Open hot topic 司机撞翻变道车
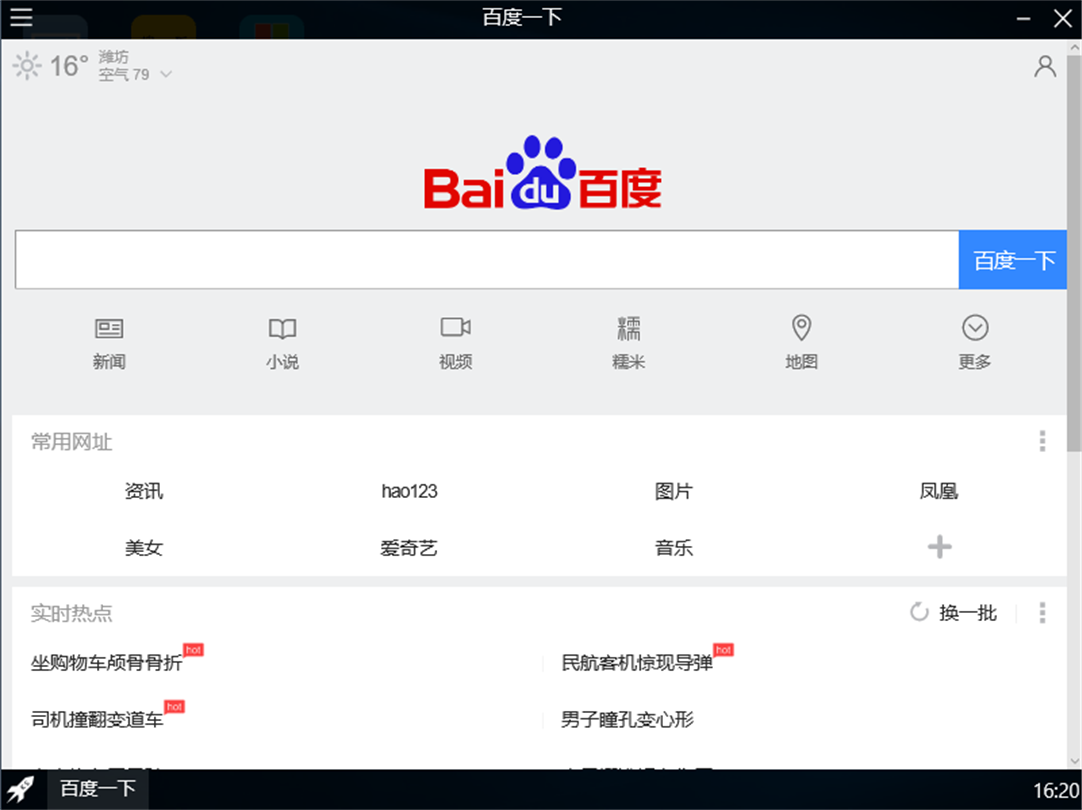This screenshot has height=810, width=1082. pyautogui.click(x=97, y=720)
